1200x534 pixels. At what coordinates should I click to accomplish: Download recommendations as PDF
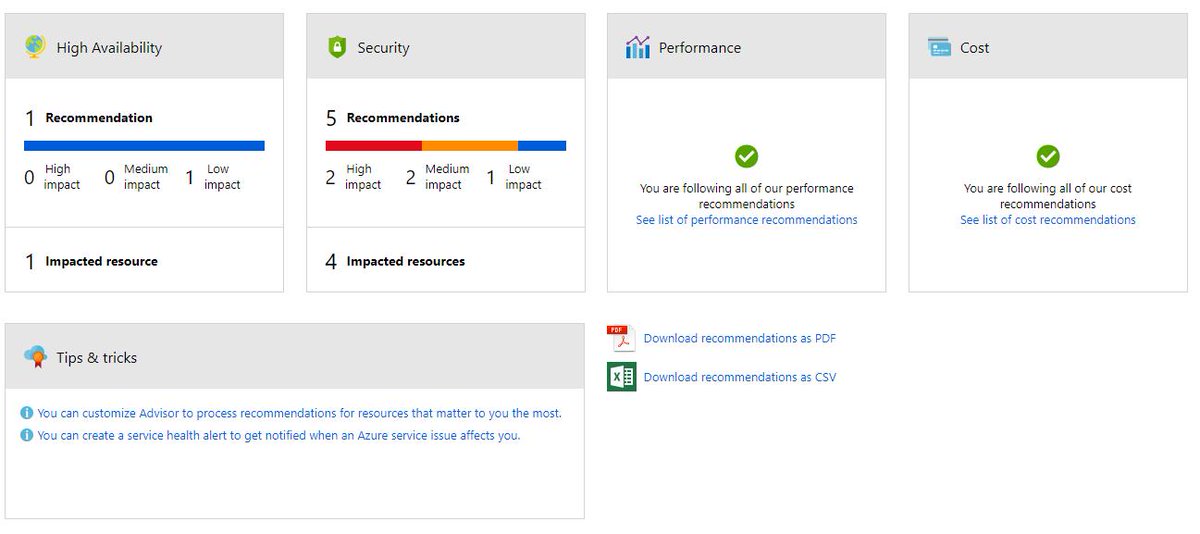point(740,338)
